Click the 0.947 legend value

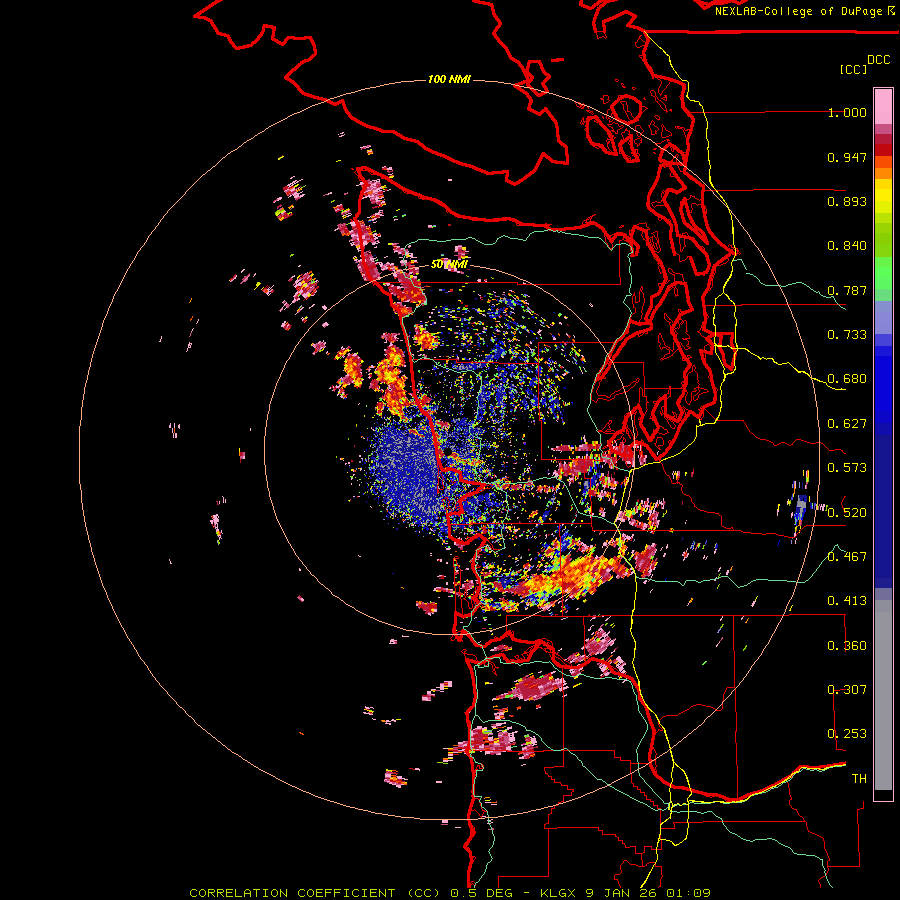(847, 157)
